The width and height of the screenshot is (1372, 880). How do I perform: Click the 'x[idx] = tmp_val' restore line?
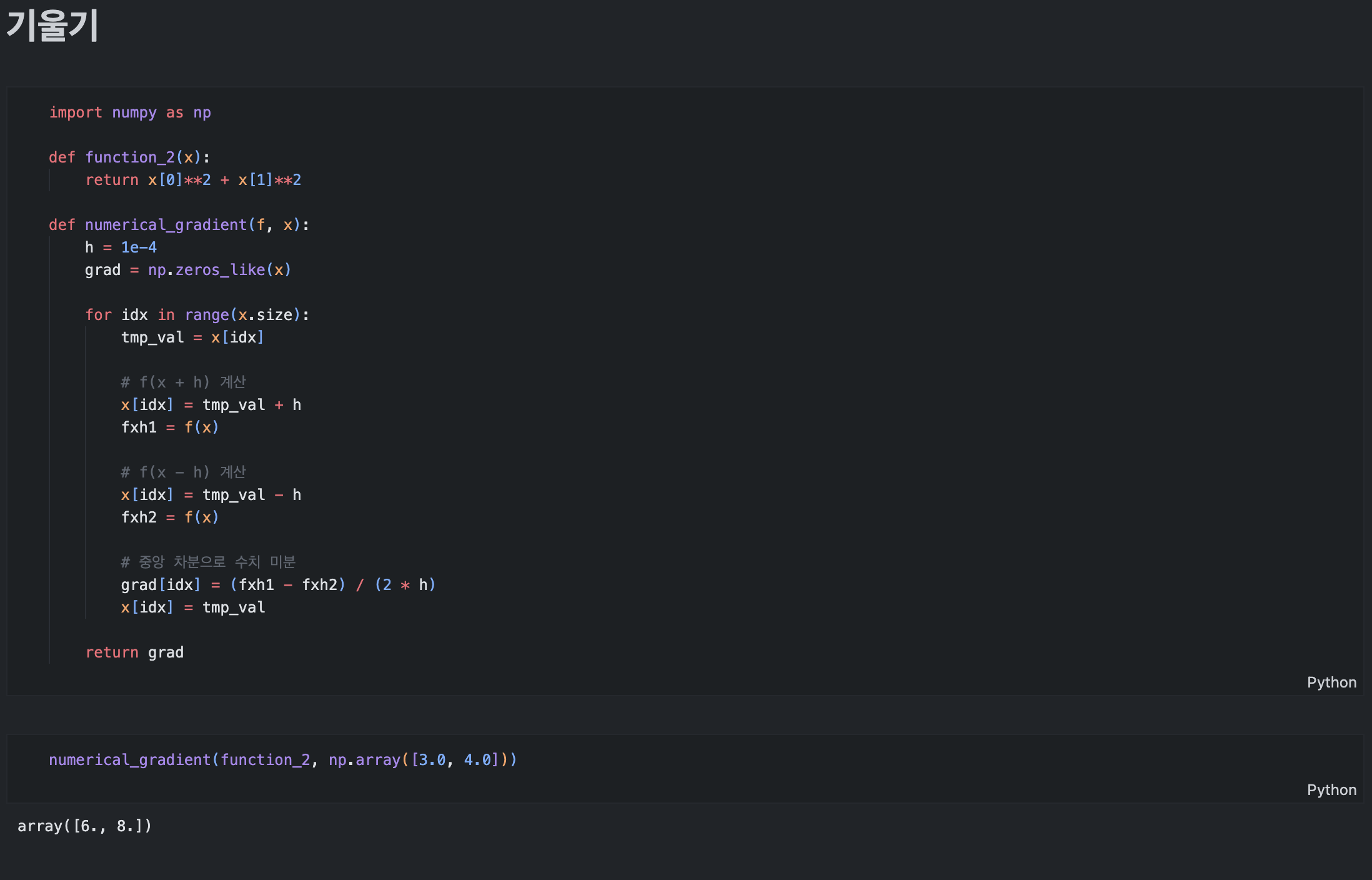(193, 607)
